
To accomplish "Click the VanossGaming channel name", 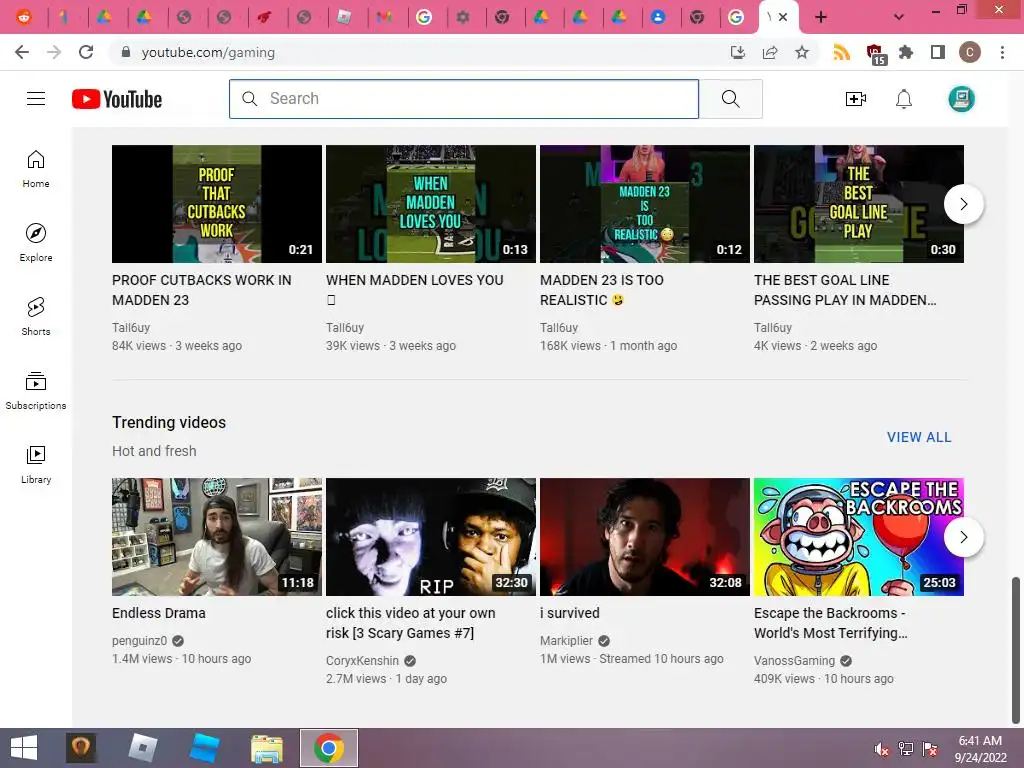I will tap(794, 660).
